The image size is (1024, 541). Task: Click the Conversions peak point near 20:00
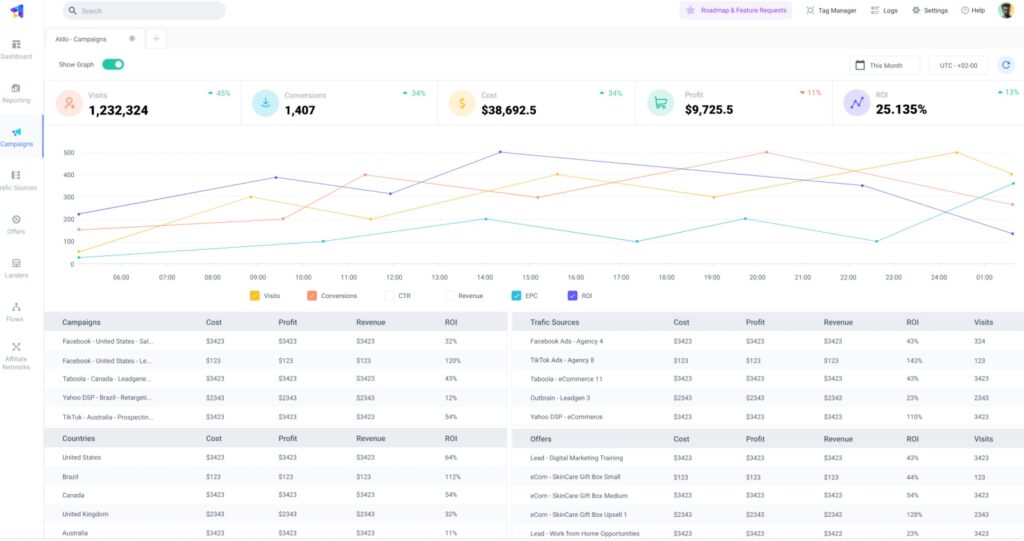click(767, 152)
